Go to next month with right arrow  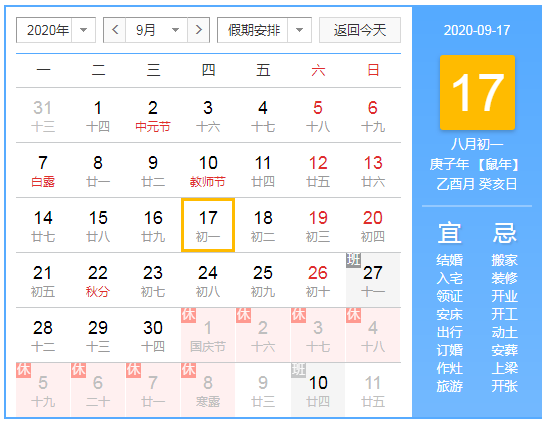(198, 30)
